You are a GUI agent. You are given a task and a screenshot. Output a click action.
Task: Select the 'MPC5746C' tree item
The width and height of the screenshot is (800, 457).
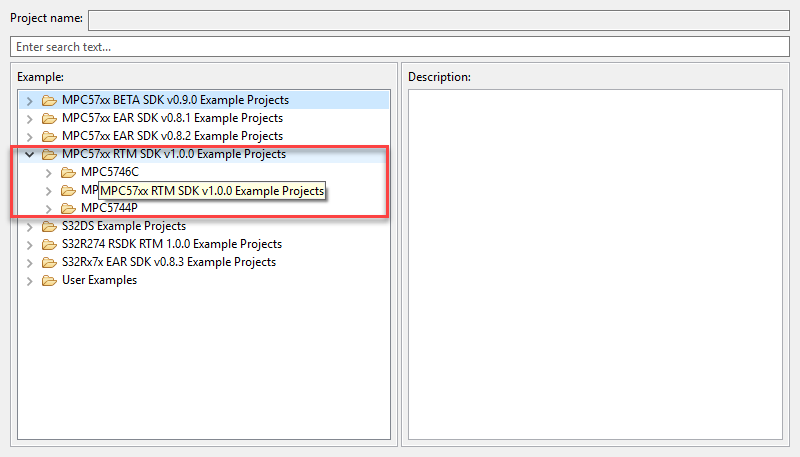coord(110,172)
